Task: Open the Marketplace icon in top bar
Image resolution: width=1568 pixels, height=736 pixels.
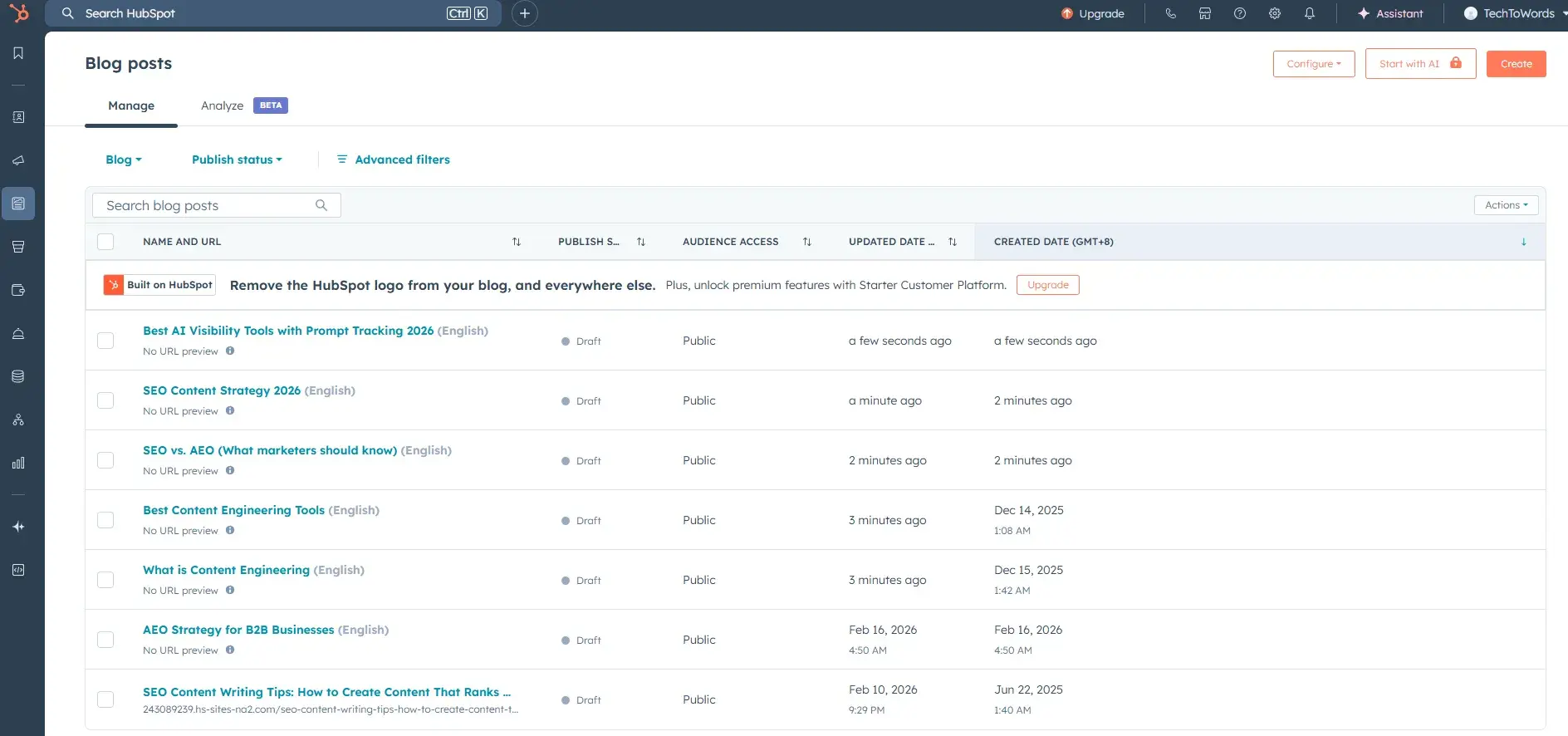Action: tap(1205, 13)
